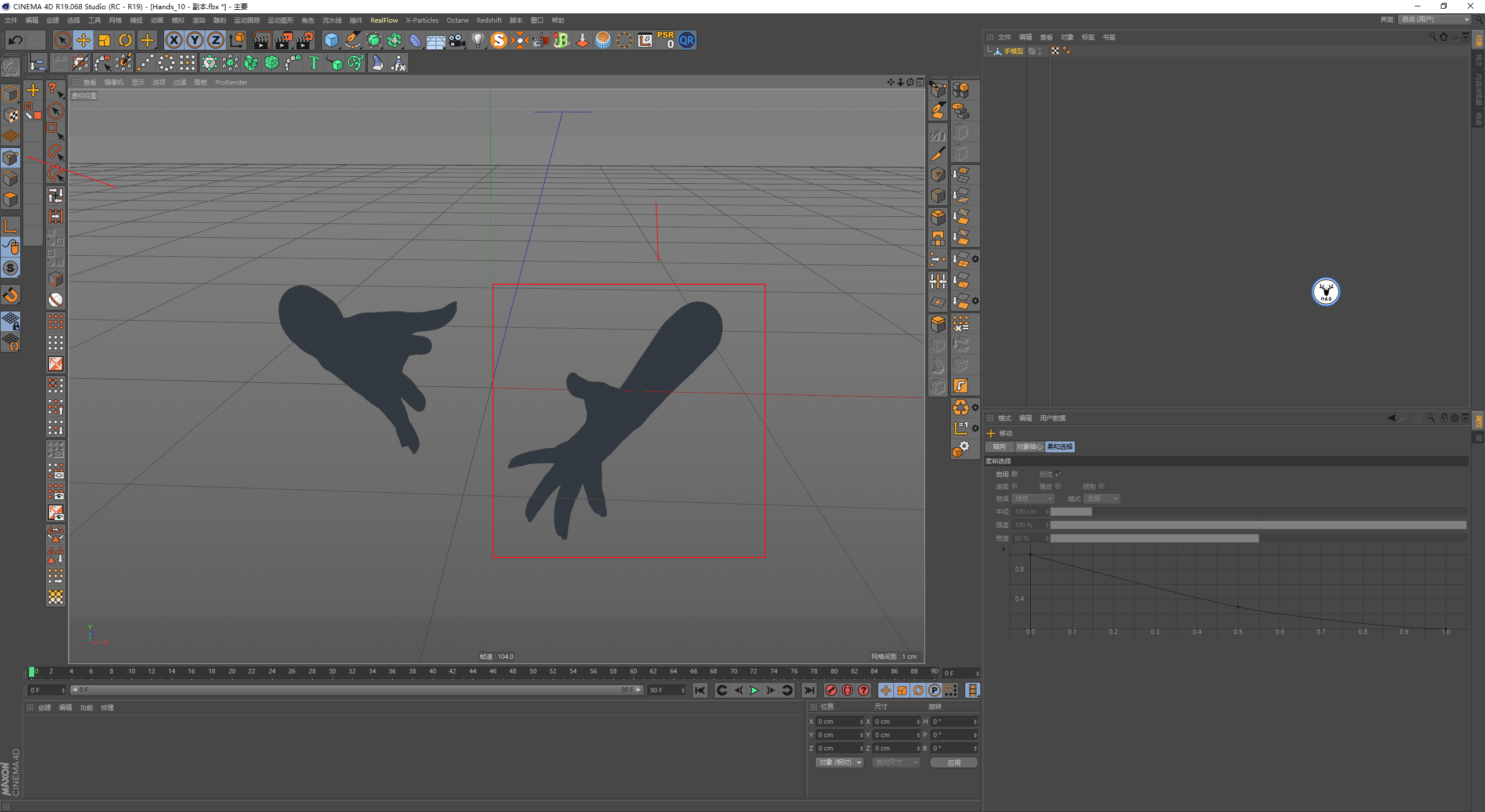Switch to the 对象轴心 tab
This screenshot has height=812, width=1485.
1029,447
